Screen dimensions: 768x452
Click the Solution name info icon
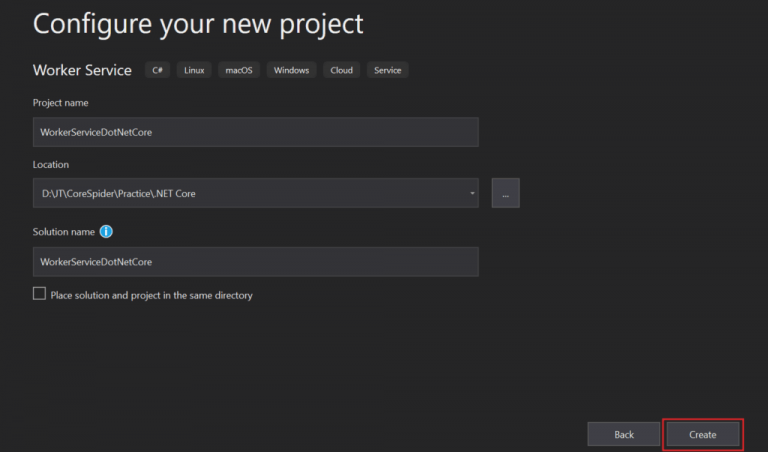(106, 232)
